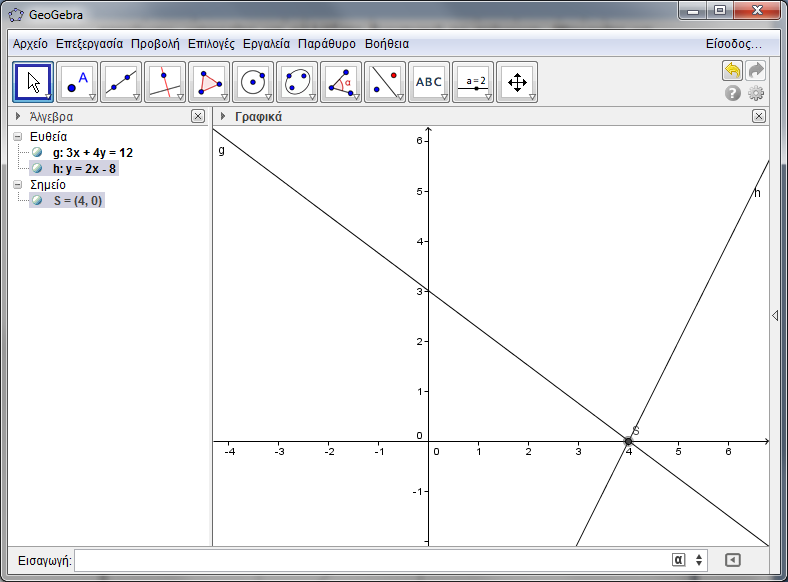The image size is (788, 582).
Task: Select the Move arrow tool
Action: (x=33, y=82)
